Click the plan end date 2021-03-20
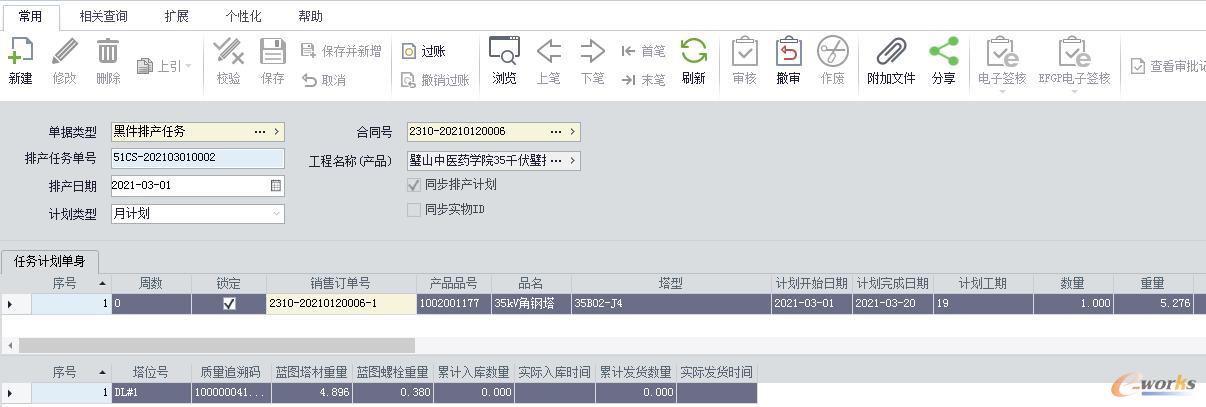 click(x=892, y=304)
